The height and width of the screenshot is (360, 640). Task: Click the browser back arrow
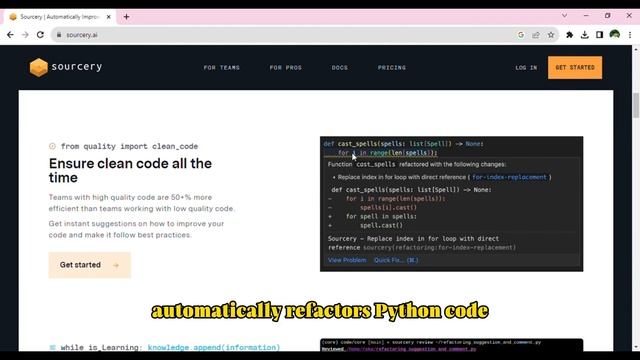10,35
